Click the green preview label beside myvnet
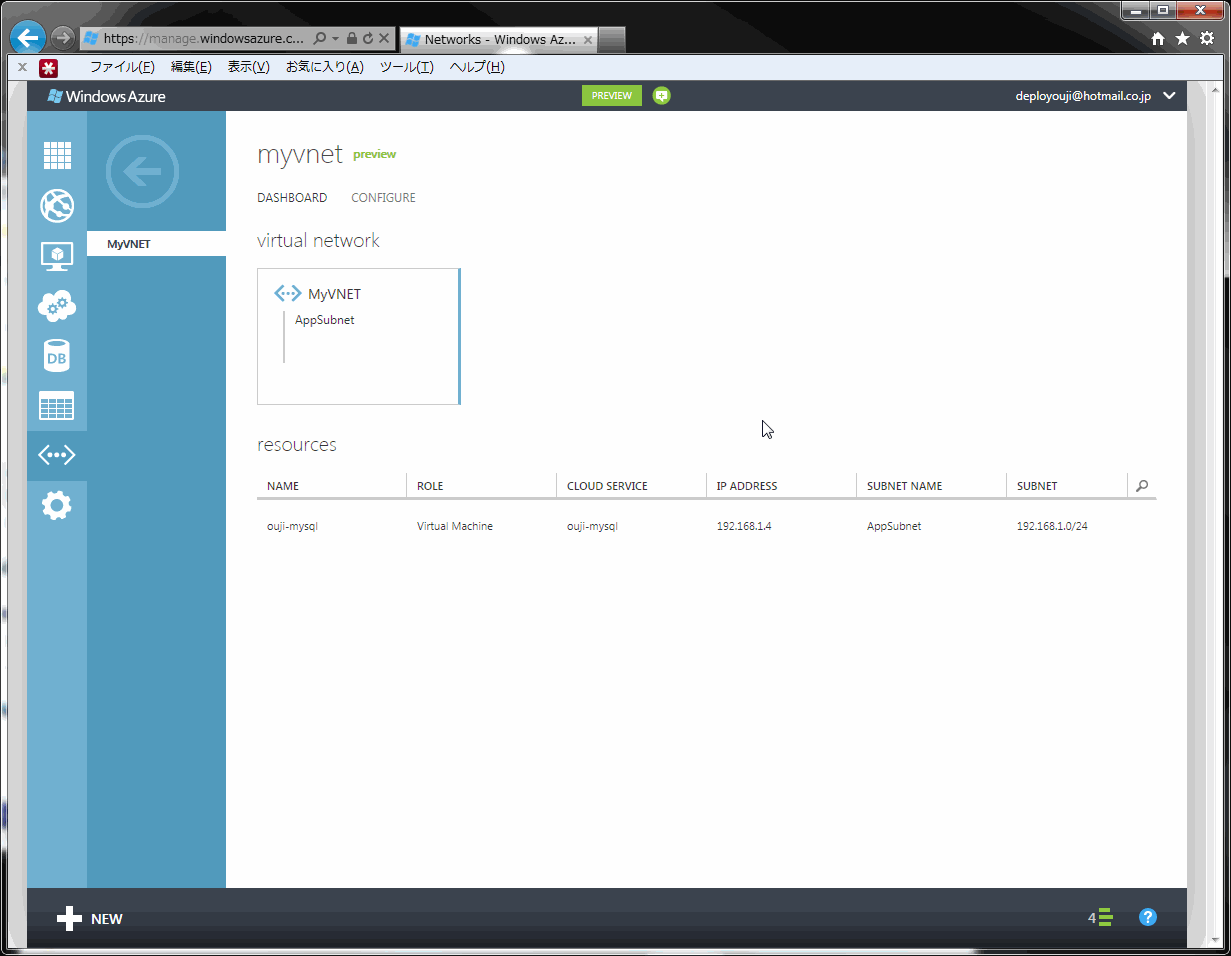Image resolution: width=1231 pixels, height=956 pixels. point(375,154)
